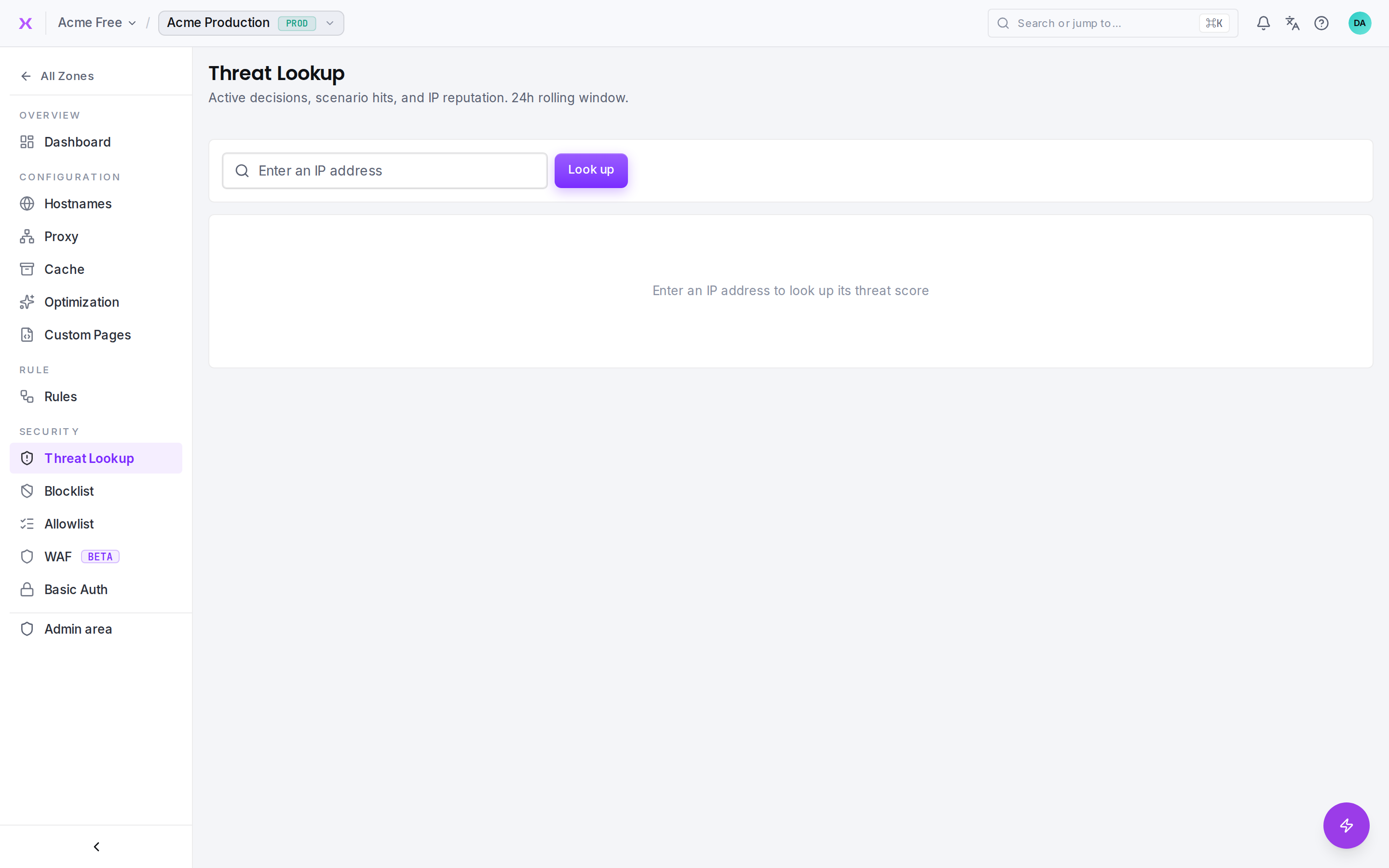Viewport: 1389px width, 868px height.
Task: Click the Allowlist checklist icon
Action: (27, 524)
